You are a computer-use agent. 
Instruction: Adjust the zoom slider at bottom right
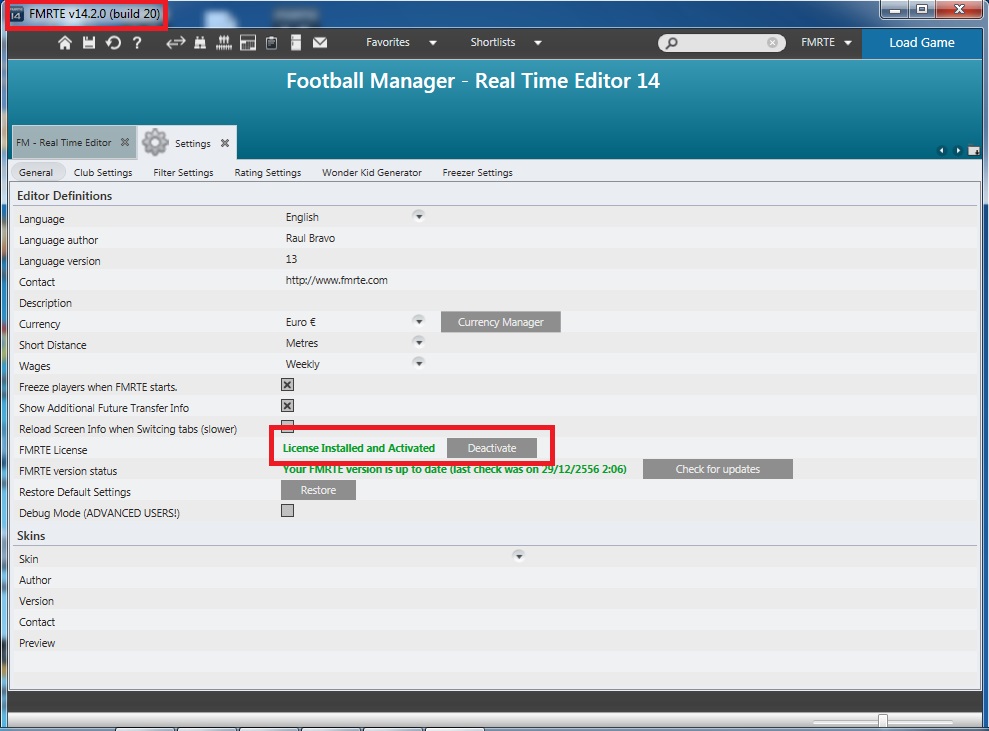click(883, 721)
